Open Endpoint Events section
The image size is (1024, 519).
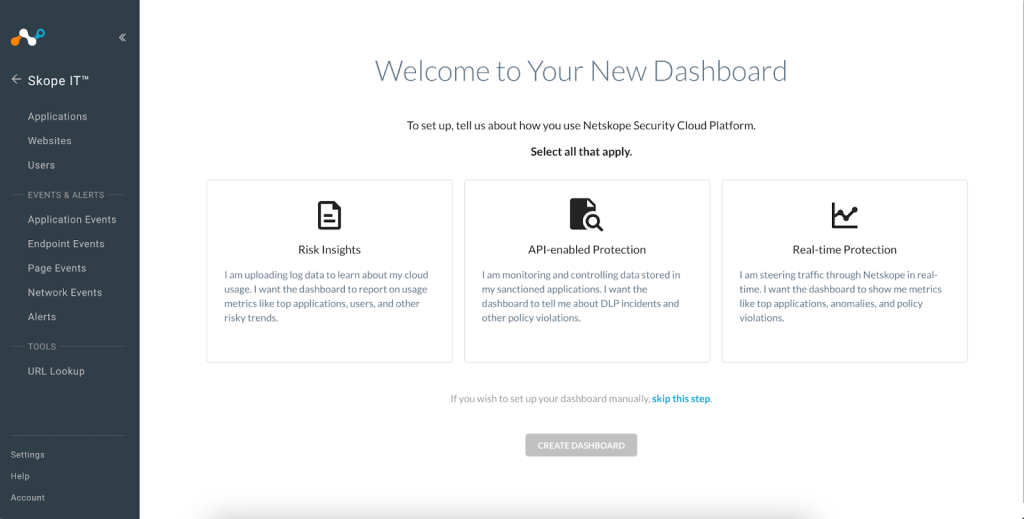pos(66,244)
